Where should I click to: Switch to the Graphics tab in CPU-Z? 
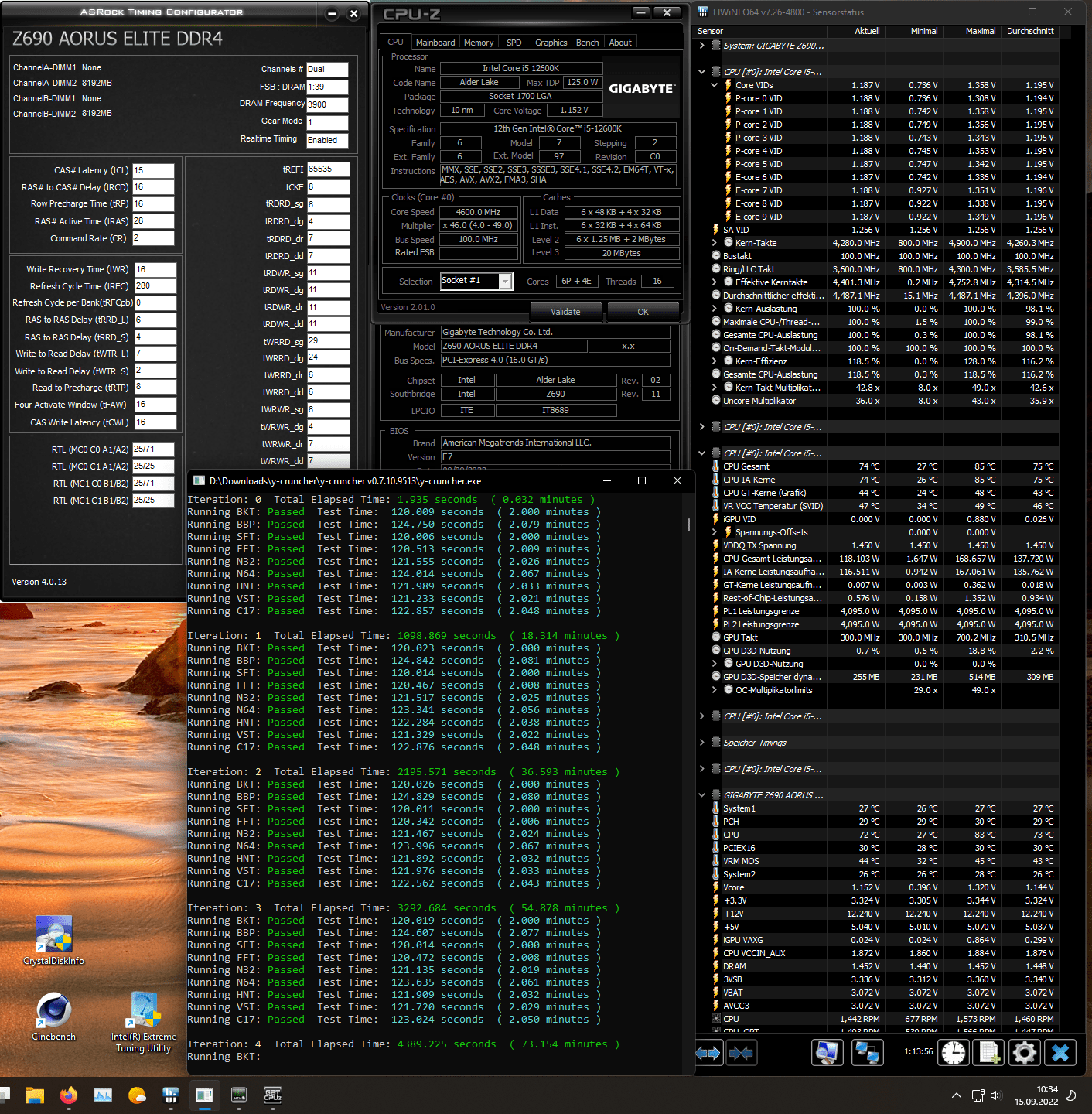coord(551,43)
